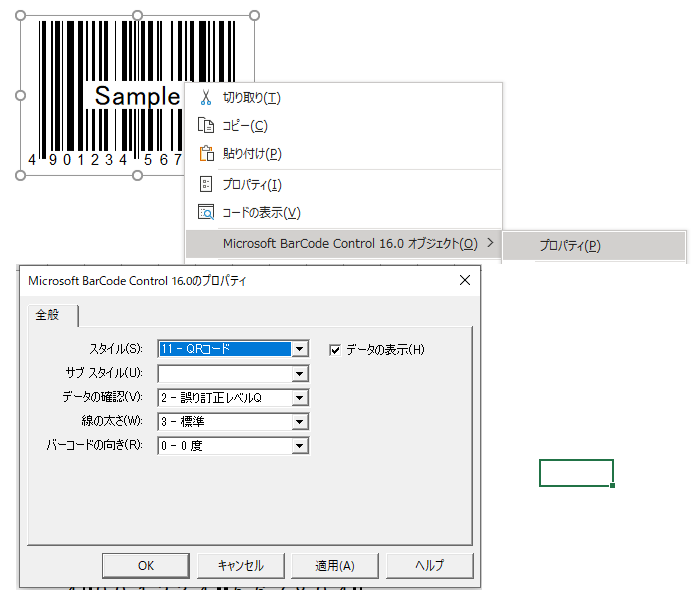Click the scissors Cut icon
This screenshot has width=694, height=610.
pyautogui.click(x=206, y=97)
